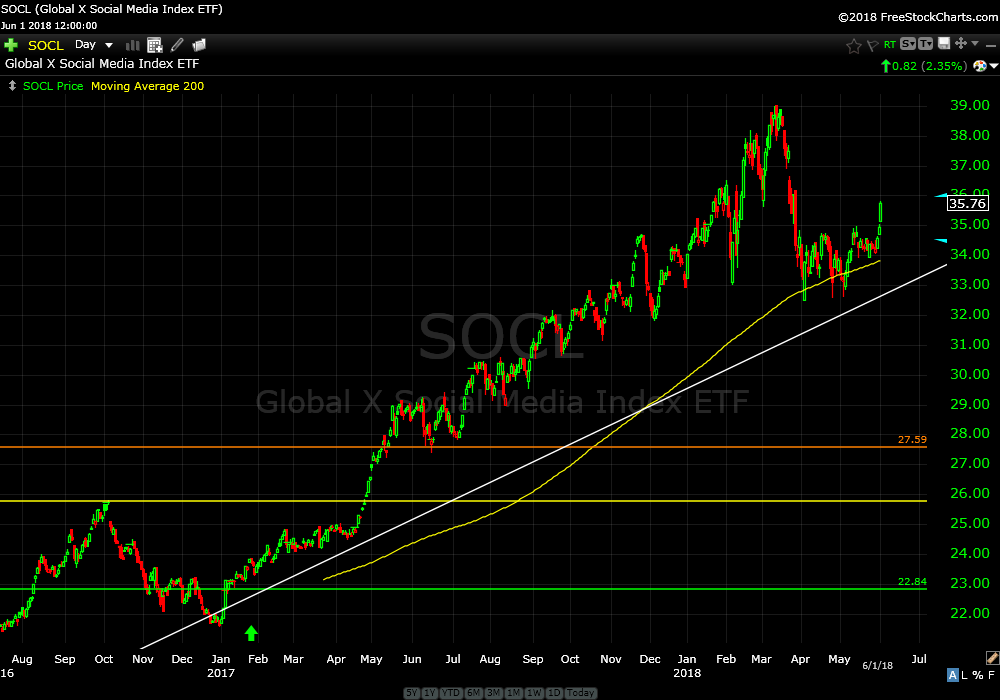
Task: Open the S dropdown button
Action: pos(908,44)
